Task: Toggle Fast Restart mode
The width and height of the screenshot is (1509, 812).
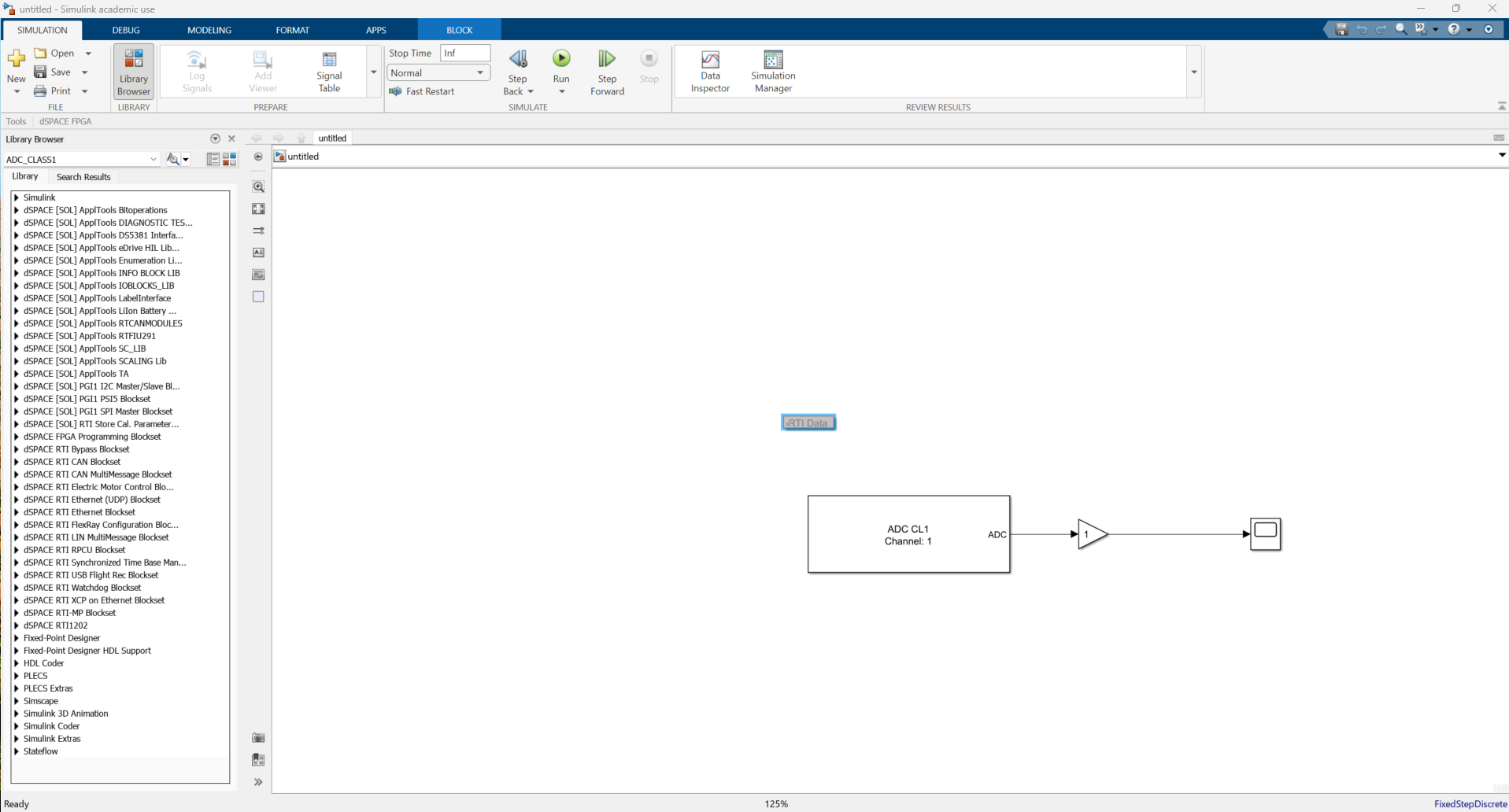Action: coord(423,92)
